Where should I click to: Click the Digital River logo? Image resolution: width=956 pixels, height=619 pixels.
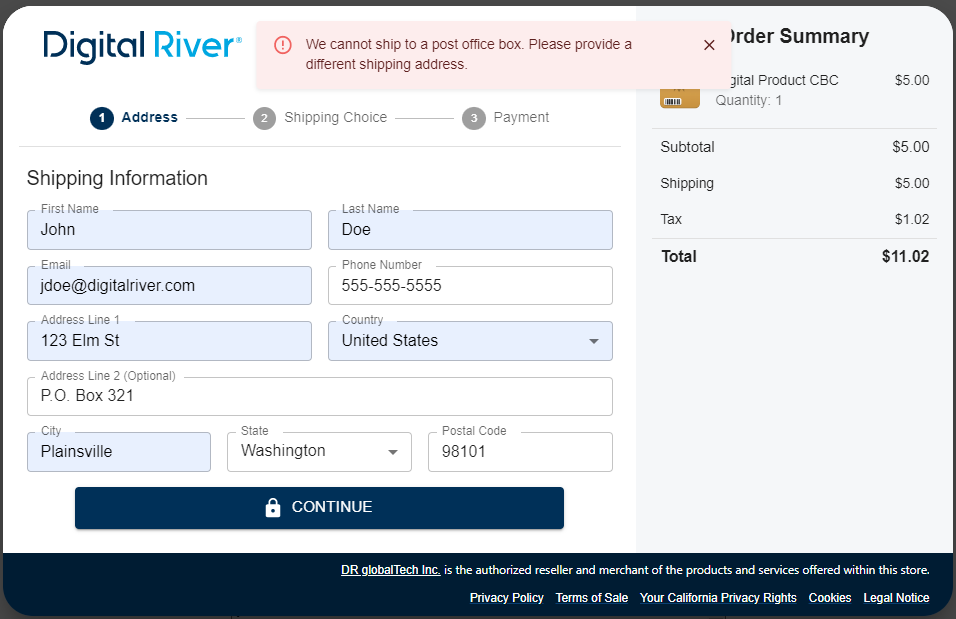(142, 46)
